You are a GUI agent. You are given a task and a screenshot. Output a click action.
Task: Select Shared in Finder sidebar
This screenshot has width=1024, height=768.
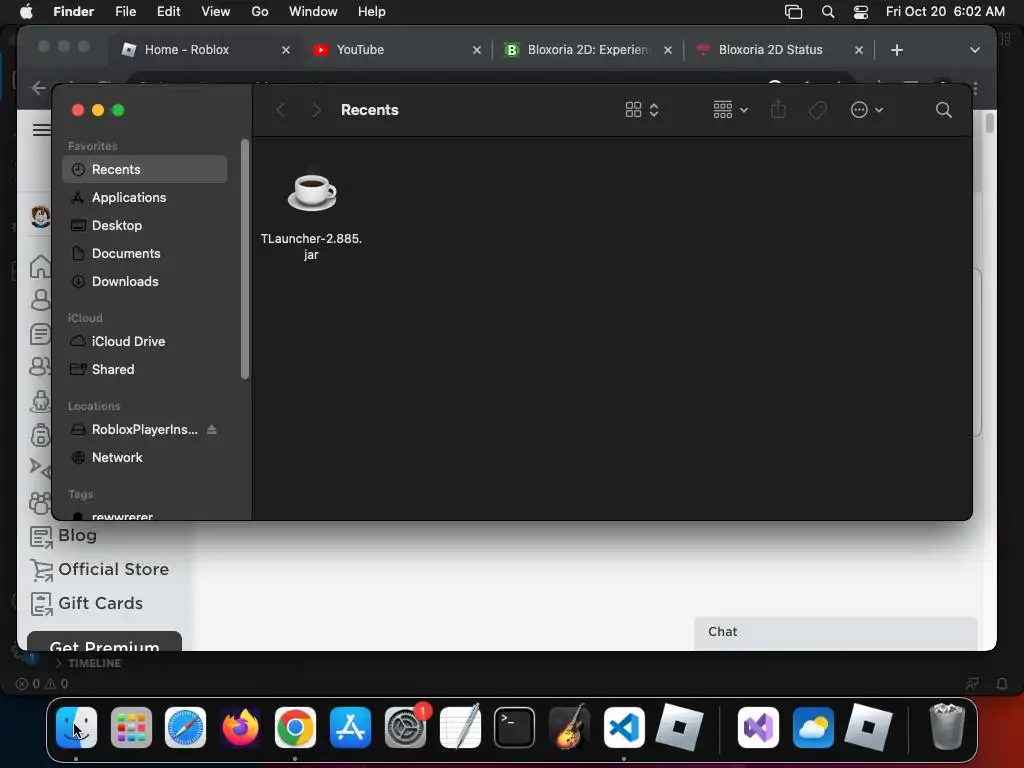(144, 370)
